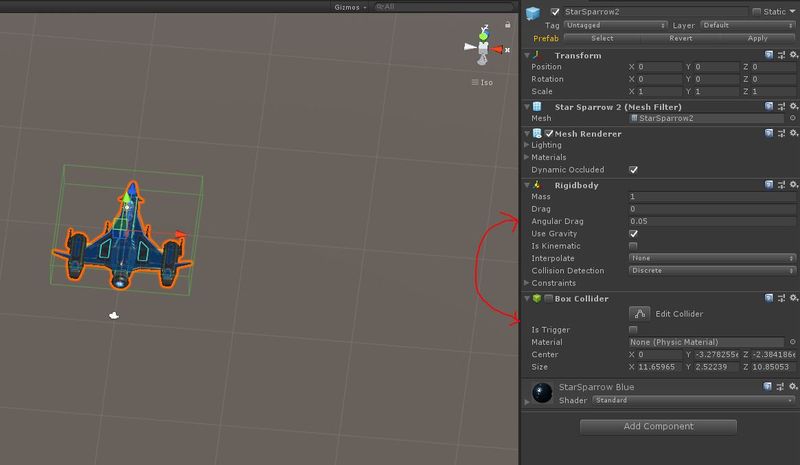Open the Mesh object picker circle
The image size is (800, 465).
(793, 118)
